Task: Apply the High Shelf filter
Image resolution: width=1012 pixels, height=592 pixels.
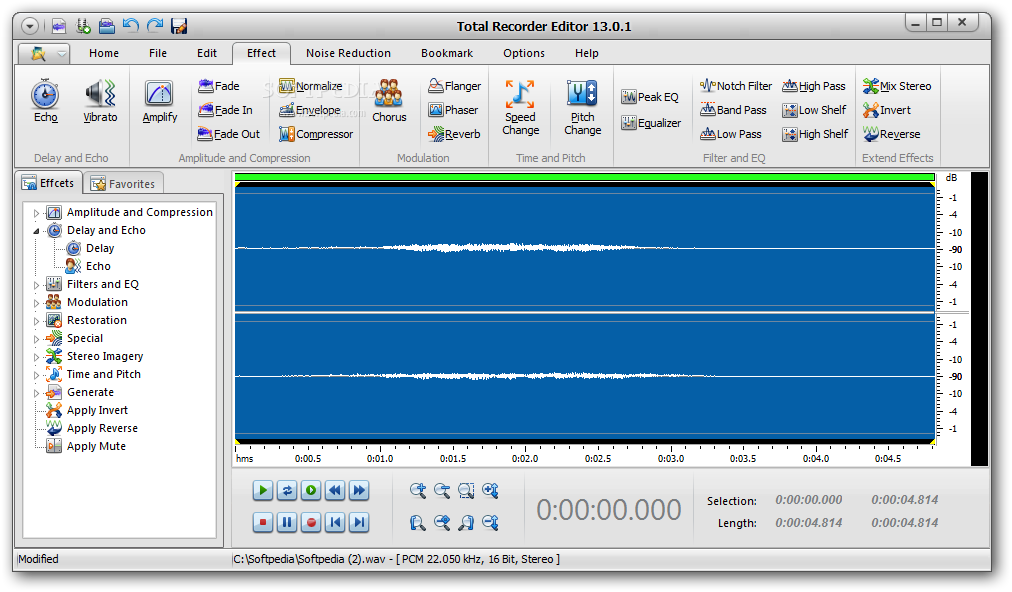Action: (815, 134)
